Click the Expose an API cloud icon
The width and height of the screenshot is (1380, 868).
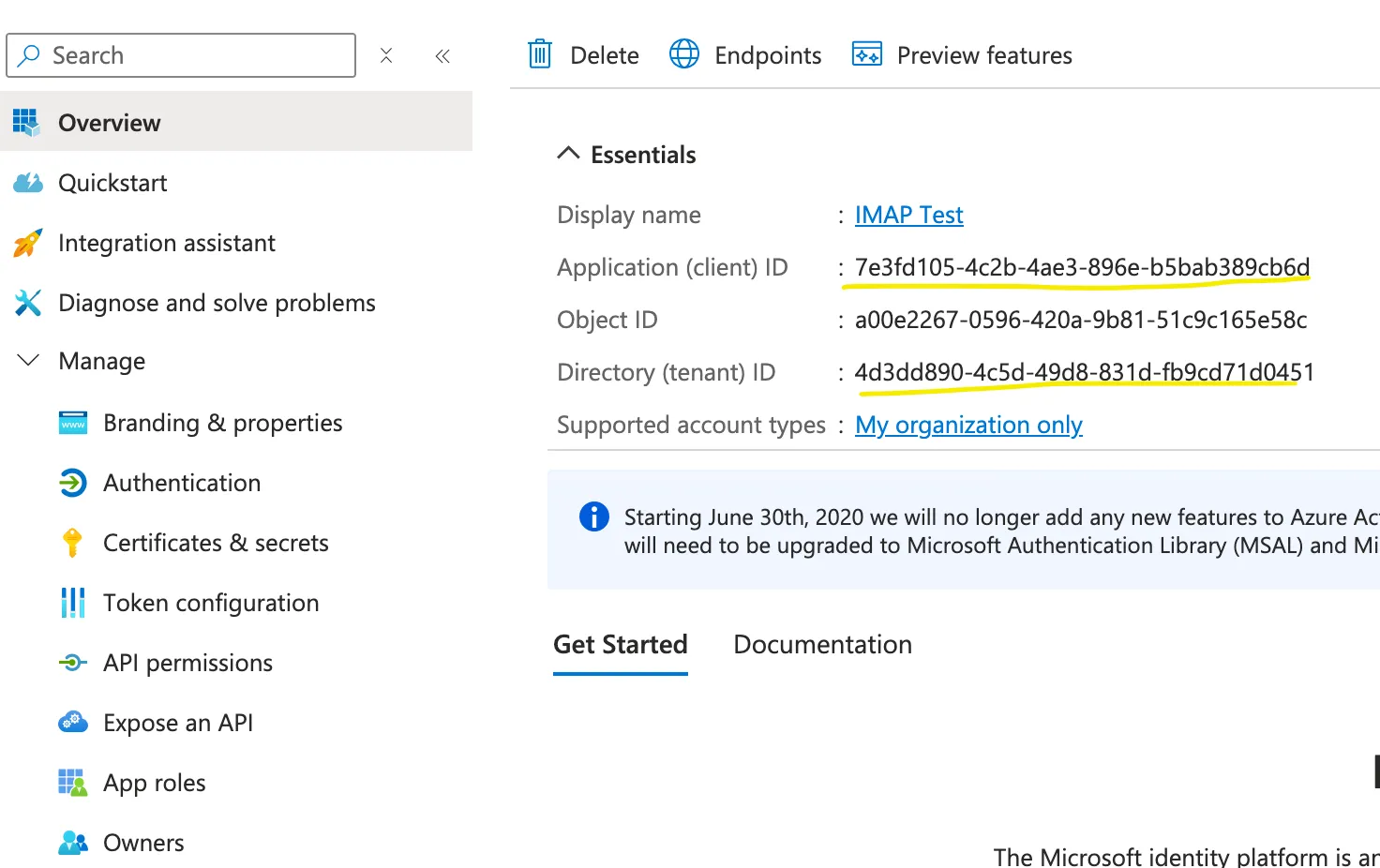click(72, 723)
